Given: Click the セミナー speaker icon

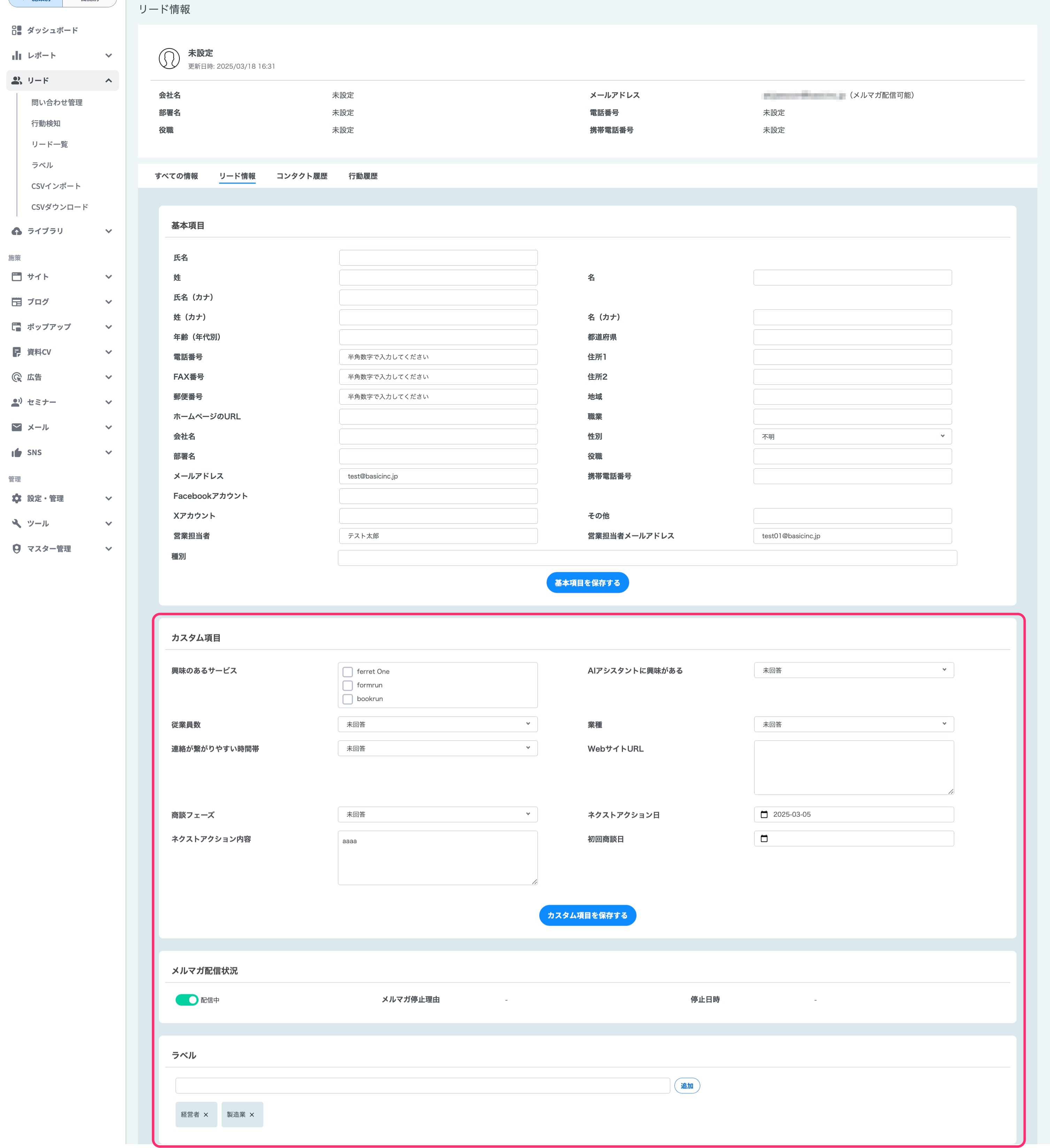Looking at the screenshot, I should coord(16,402).
